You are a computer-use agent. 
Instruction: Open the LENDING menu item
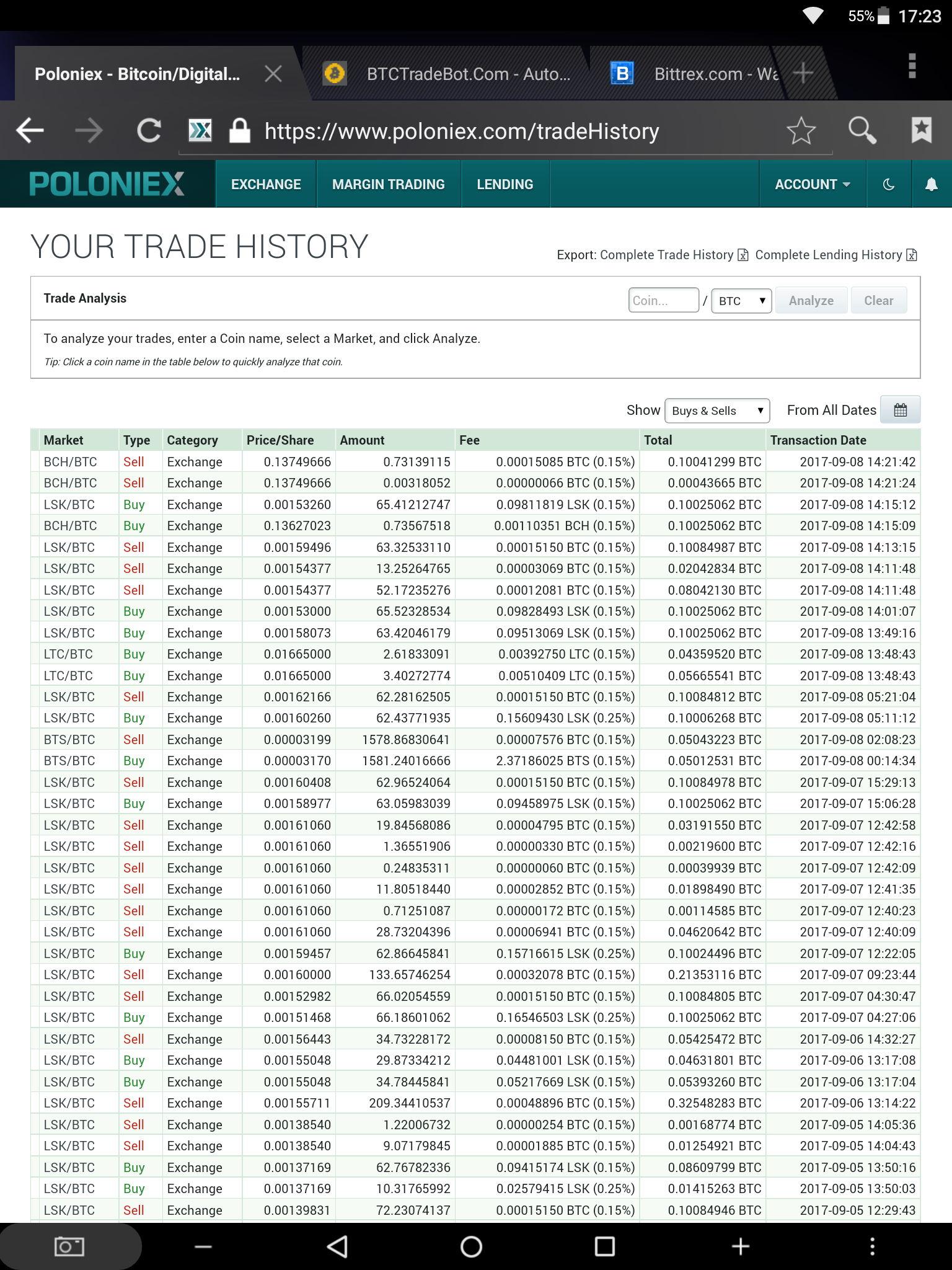(x=505, y=184)
